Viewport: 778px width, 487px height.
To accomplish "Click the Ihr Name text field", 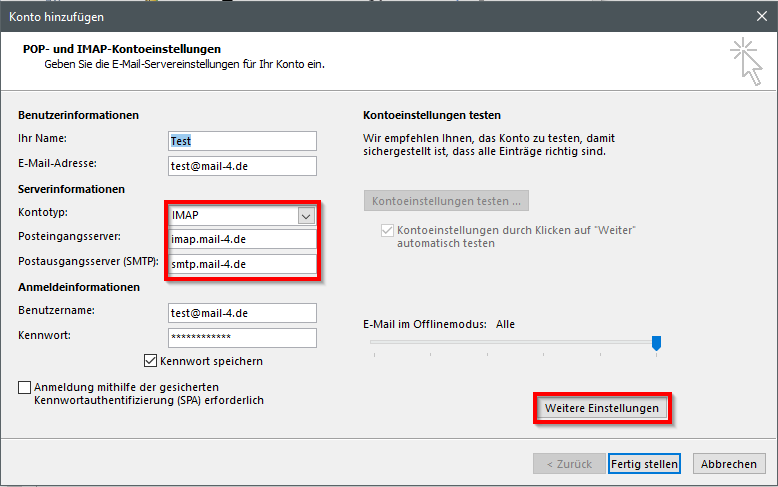I will [243, 141].
